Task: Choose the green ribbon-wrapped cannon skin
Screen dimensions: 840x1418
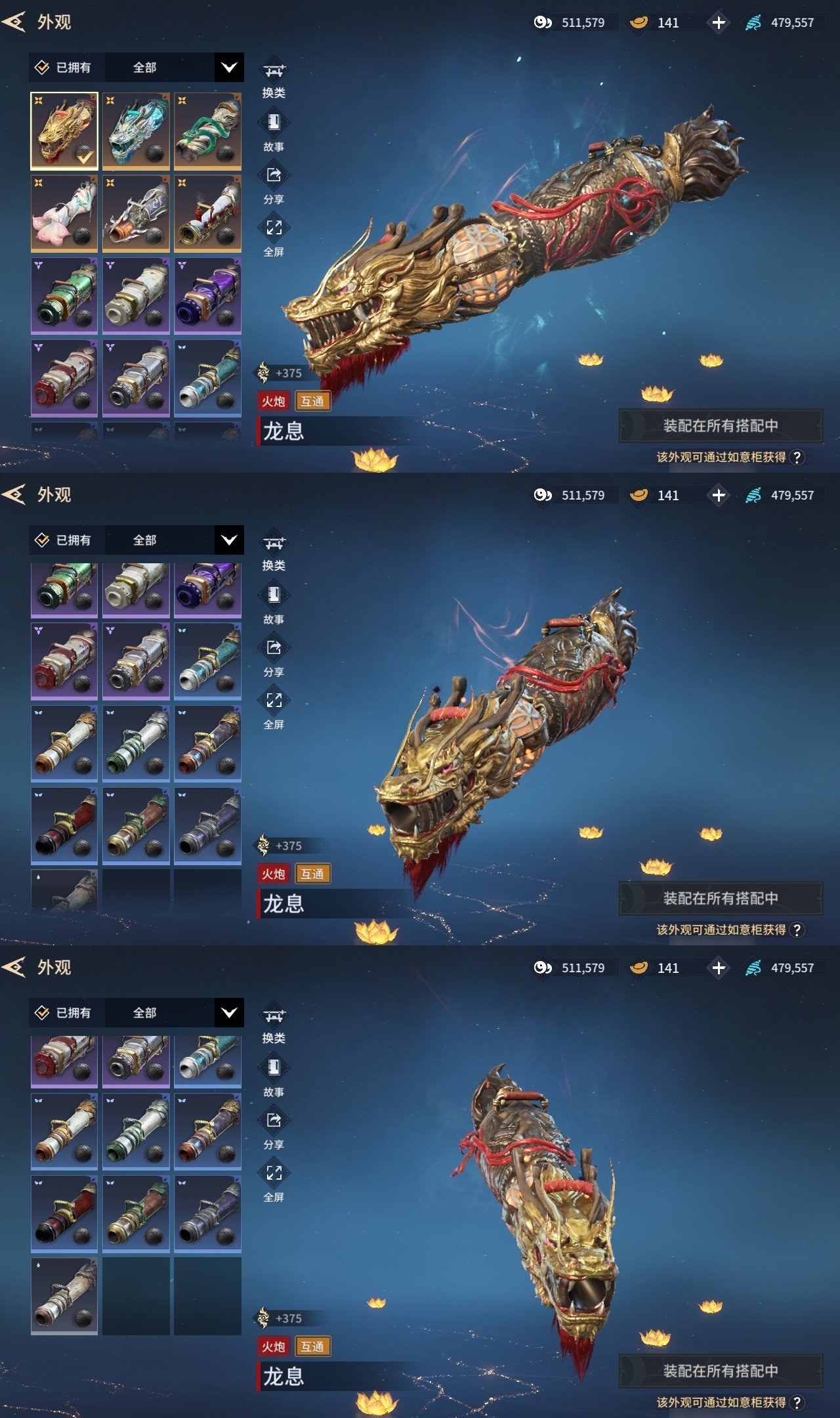Action: 207,131
